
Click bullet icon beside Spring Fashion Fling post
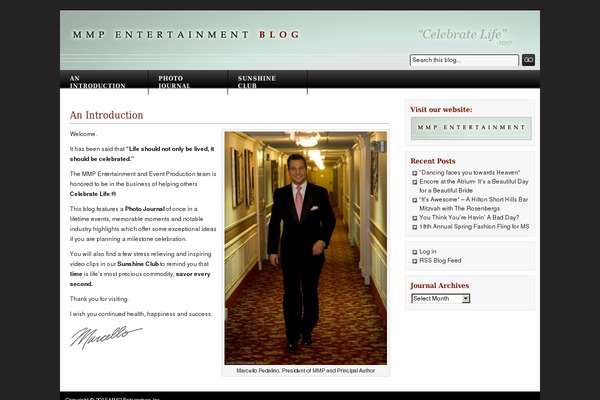click(x=414, y=227)
